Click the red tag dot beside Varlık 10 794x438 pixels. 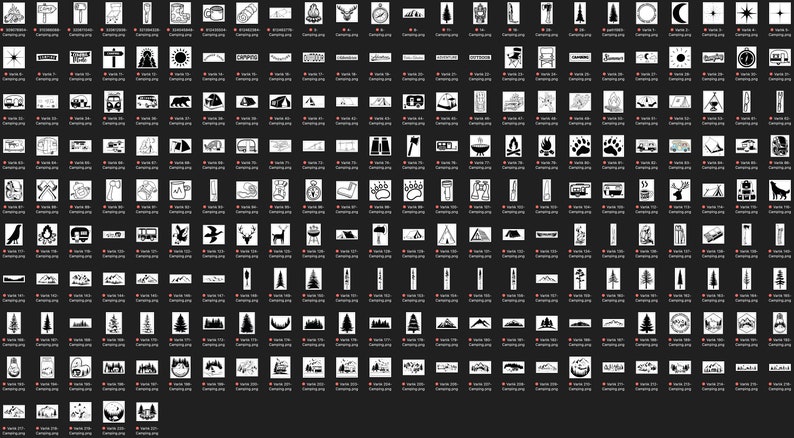(x=71, y=74)
